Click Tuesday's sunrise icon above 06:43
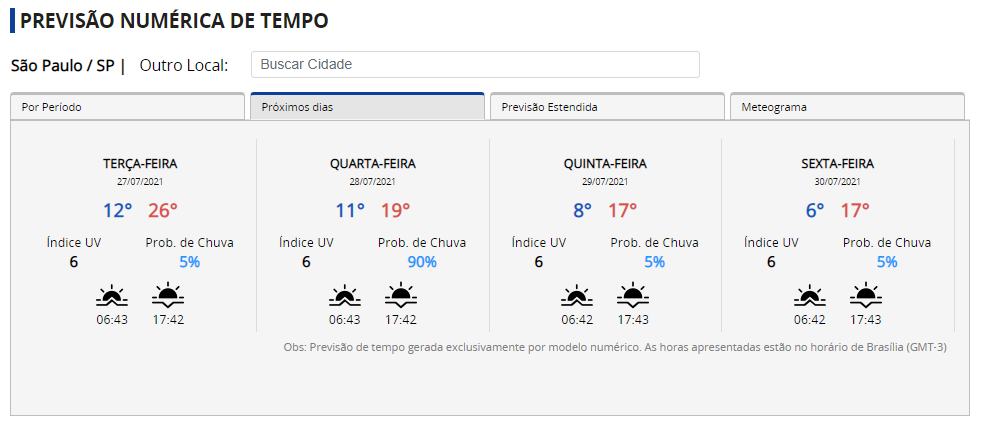The width and height of the screenshot is (988, 427). tap(112, 296)
